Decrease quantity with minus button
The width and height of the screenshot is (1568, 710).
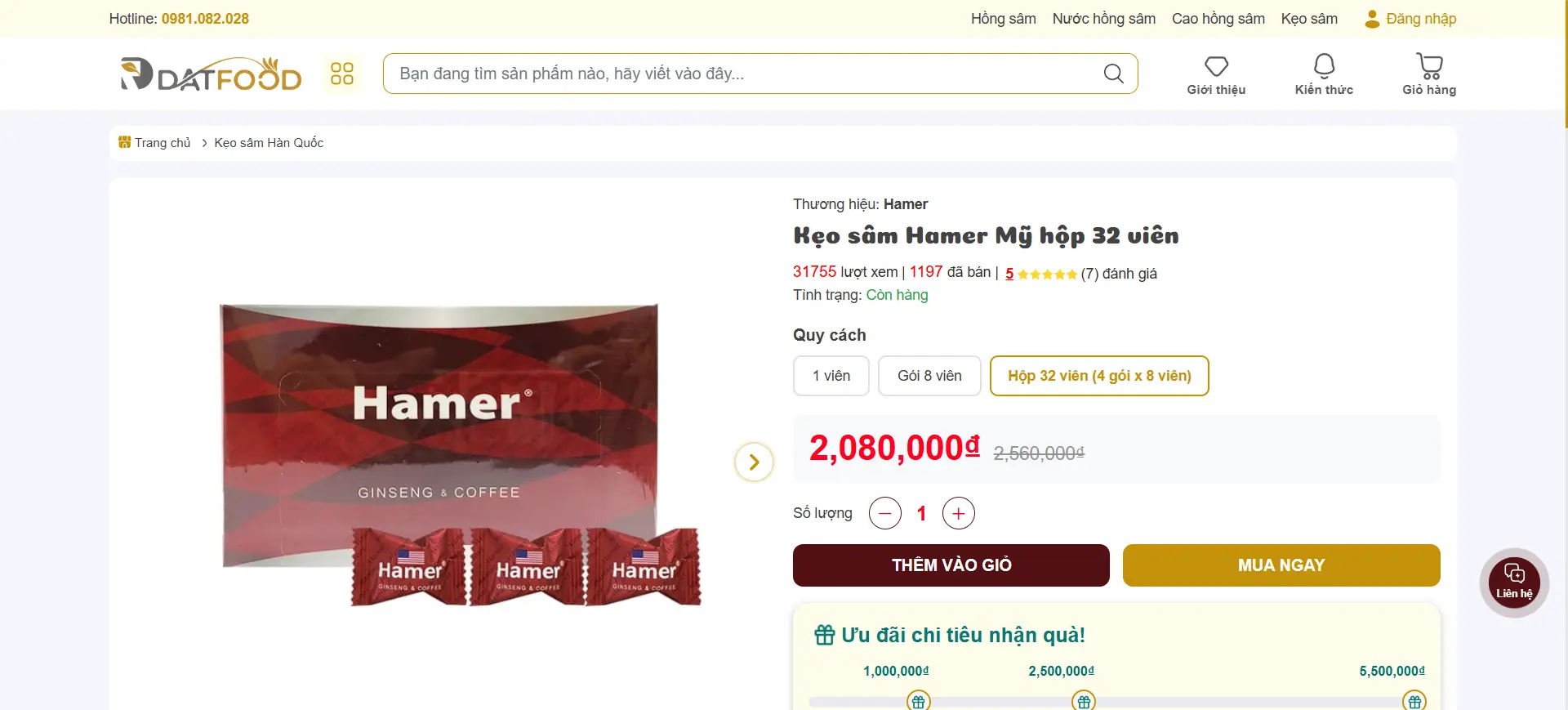[885, 513]
